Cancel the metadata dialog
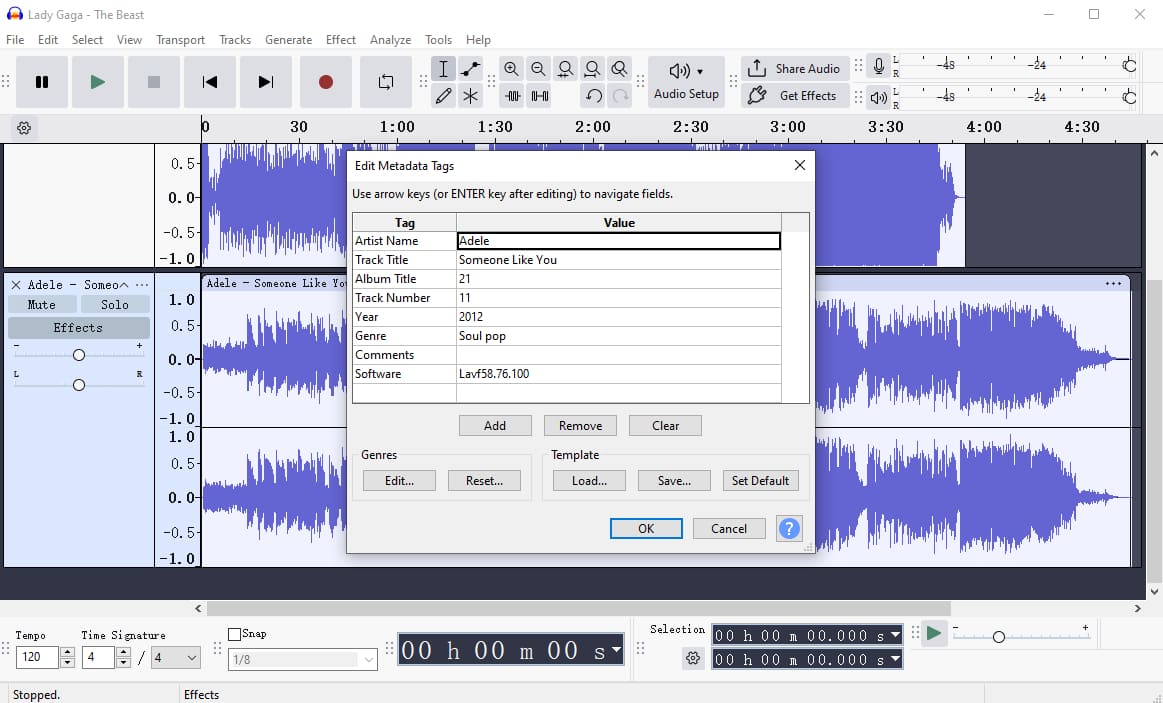 click(x=728, y=529)
